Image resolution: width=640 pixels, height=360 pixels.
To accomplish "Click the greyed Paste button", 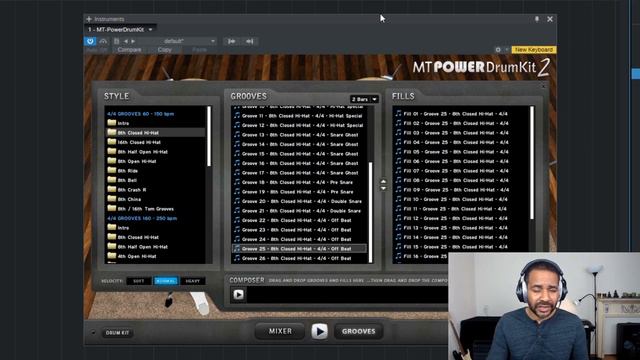I will point(199,50).
